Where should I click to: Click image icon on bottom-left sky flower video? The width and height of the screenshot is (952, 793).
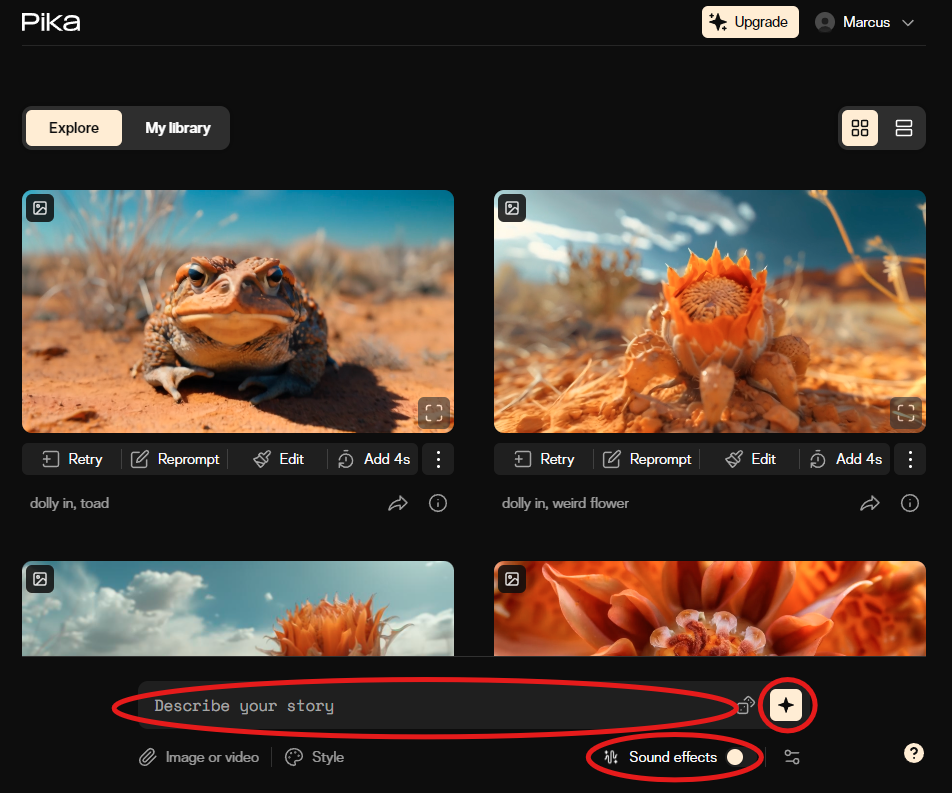[x=40, y=579]
